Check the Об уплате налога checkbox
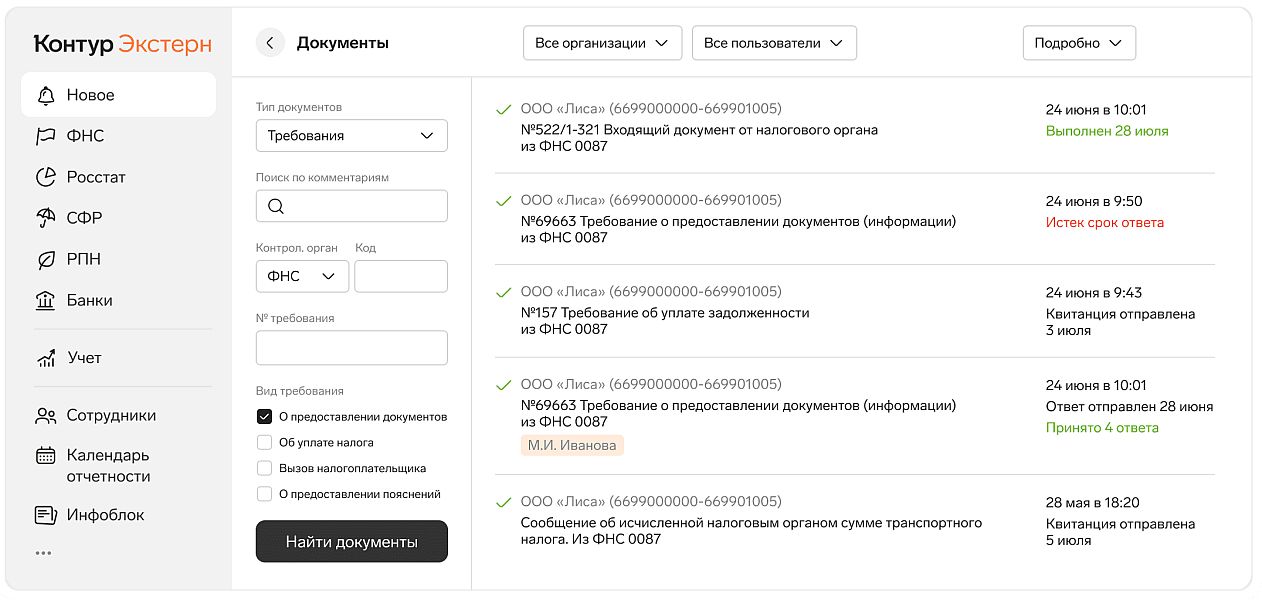1262x600 pixels. pyautogui.click(x=264, y=442)
